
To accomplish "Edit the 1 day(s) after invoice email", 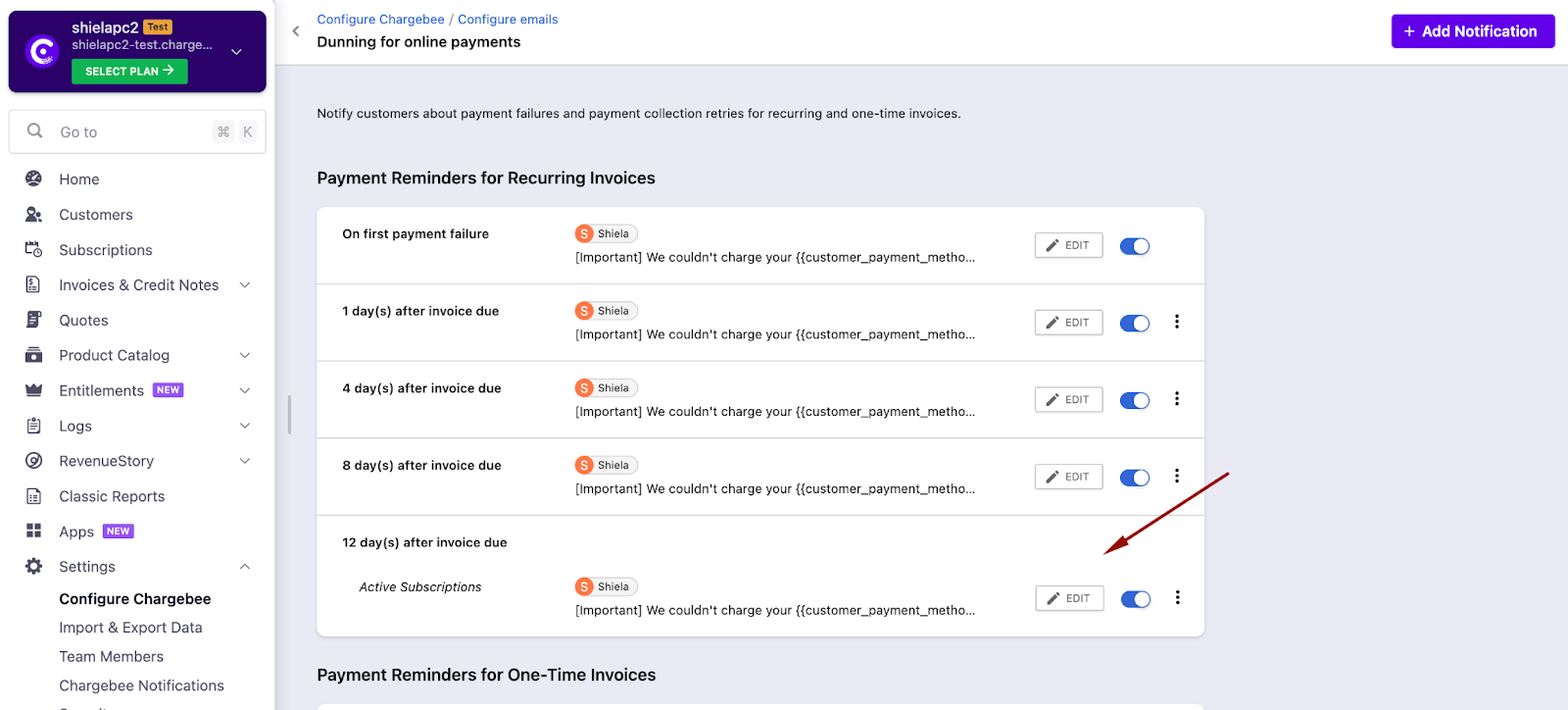I will (x=1068, y=323).
